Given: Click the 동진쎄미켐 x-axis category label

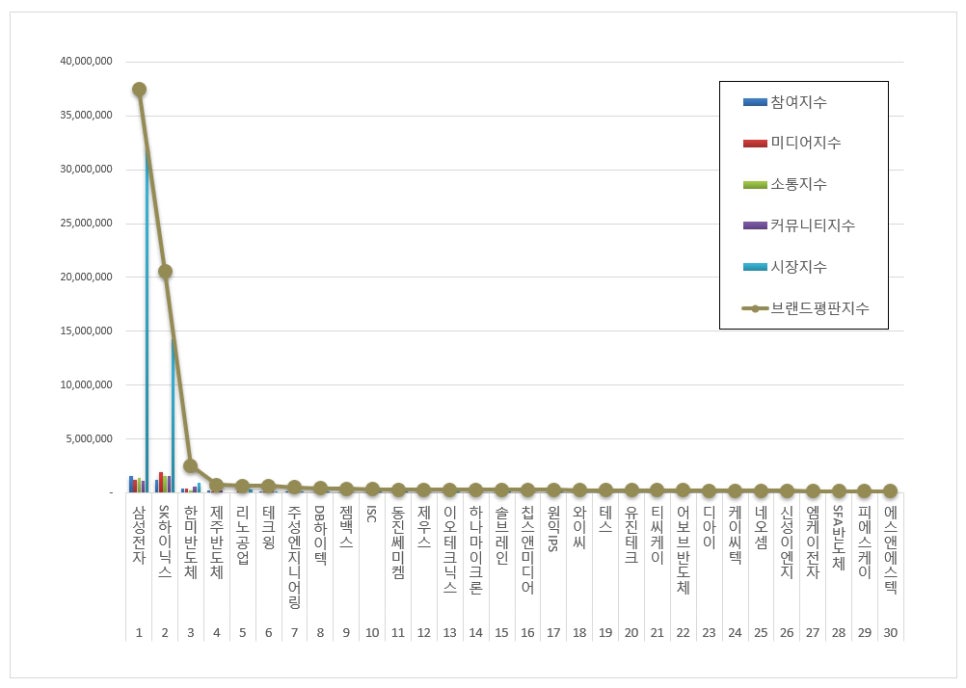Looking at the screenshot, I should click(398, 543).
